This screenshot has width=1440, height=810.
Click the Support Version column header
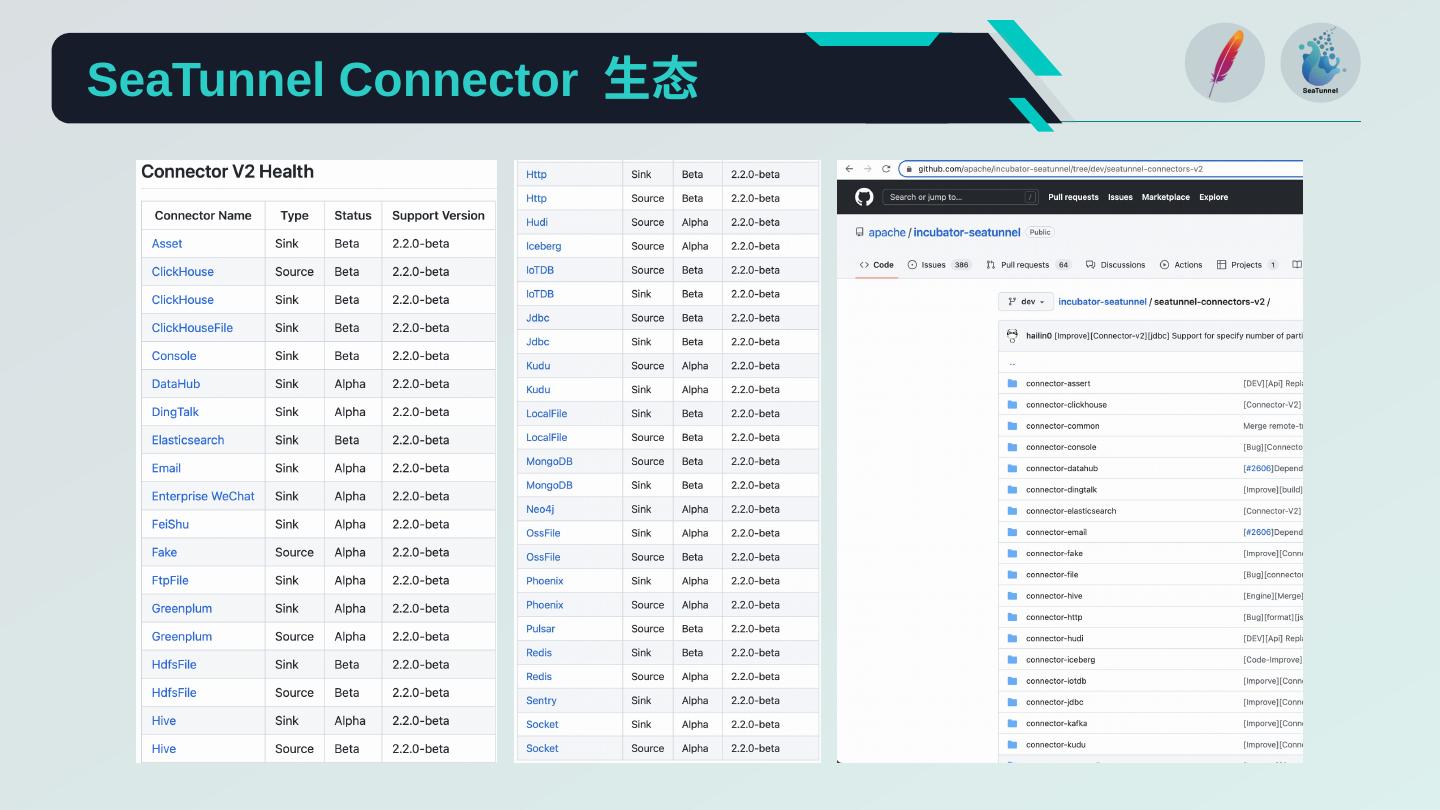438,215
